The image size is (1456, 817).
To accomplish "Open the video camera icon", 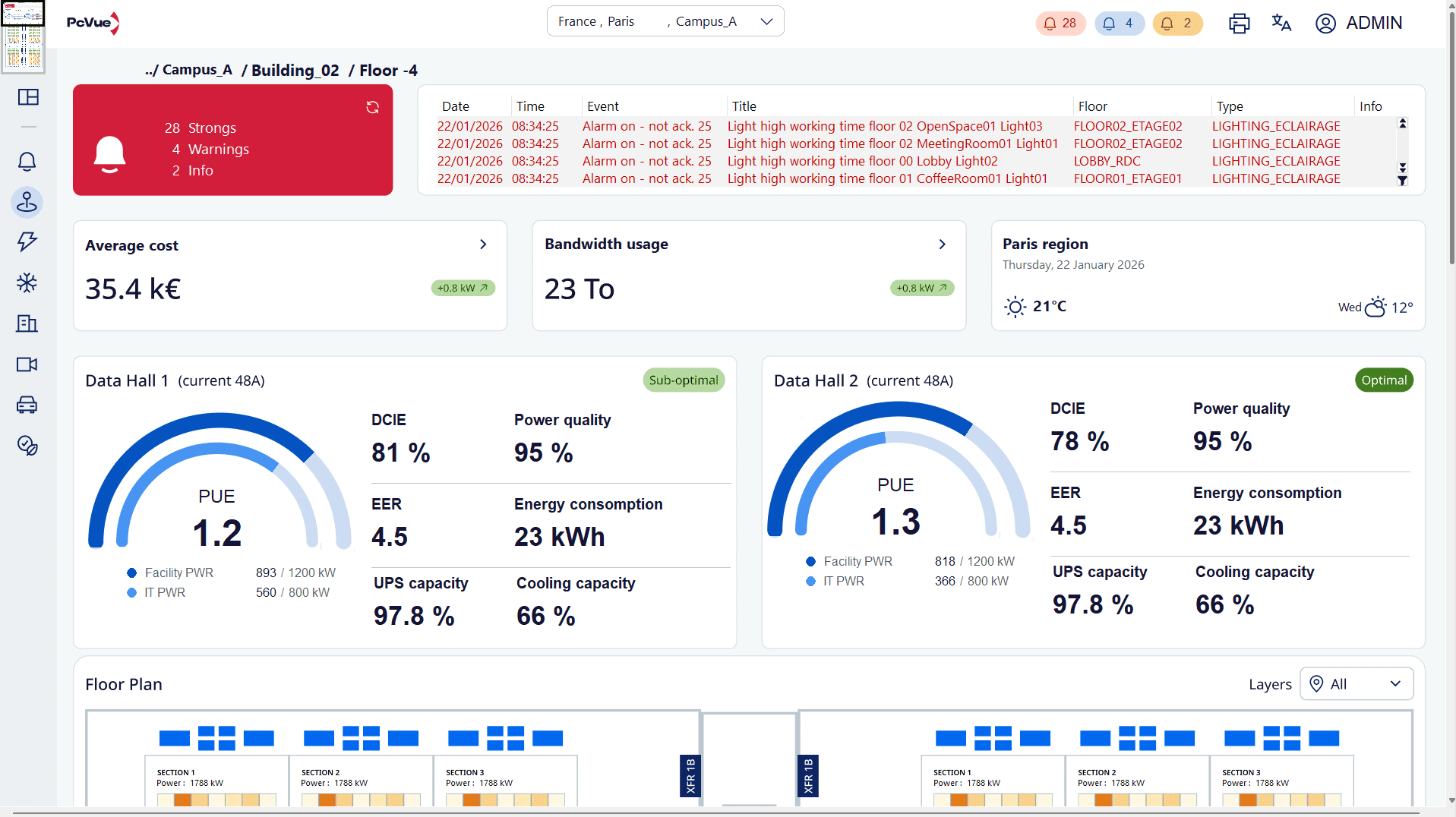I will point(27,364).
